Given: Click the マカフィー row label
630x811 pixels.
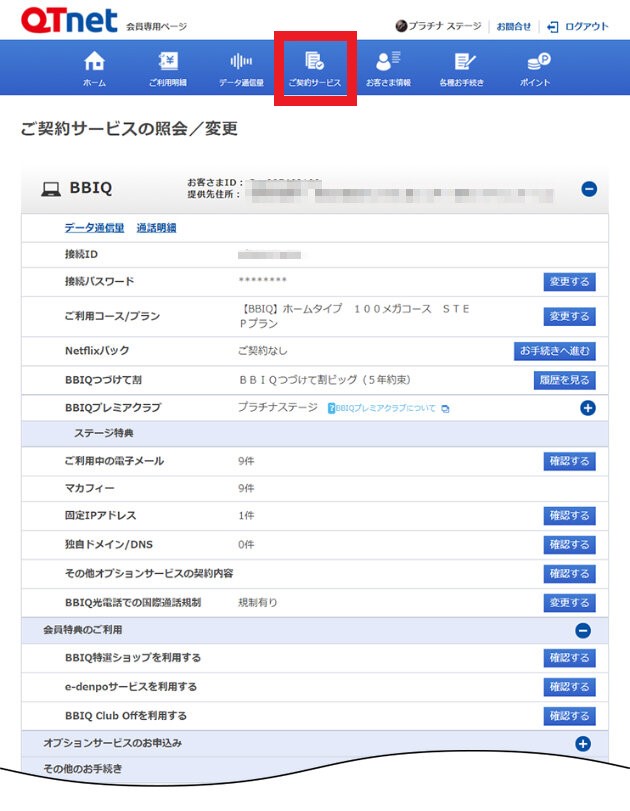Looking at the screenshot, I should 89,488.
